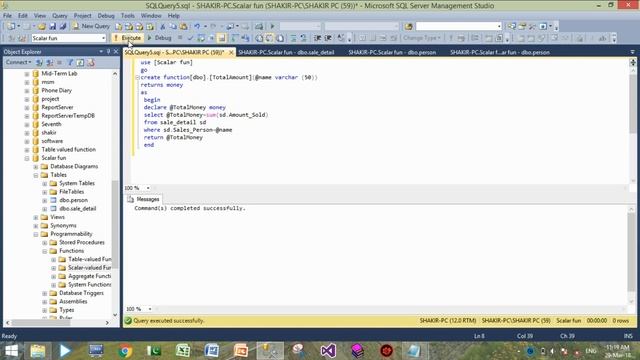Click the Windows Start button
Screen dimensions: 640x360
coord(11,351)
